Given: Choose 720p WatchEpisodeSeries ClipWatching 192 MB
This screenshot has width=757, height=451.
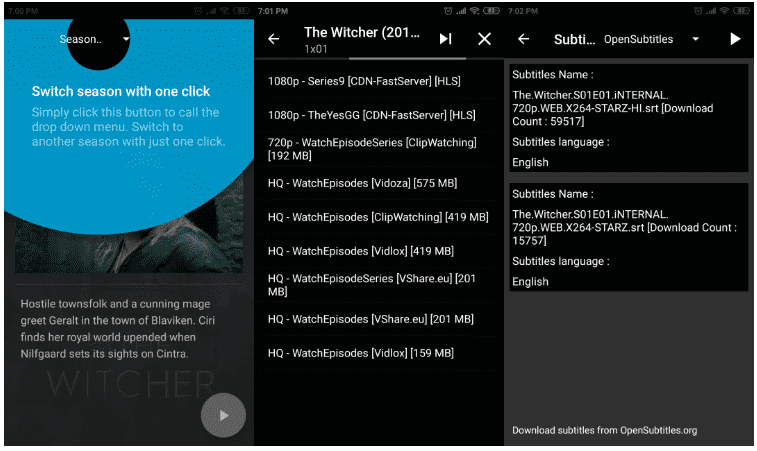Looking at the screenshot, I should (x=372, y=149).
